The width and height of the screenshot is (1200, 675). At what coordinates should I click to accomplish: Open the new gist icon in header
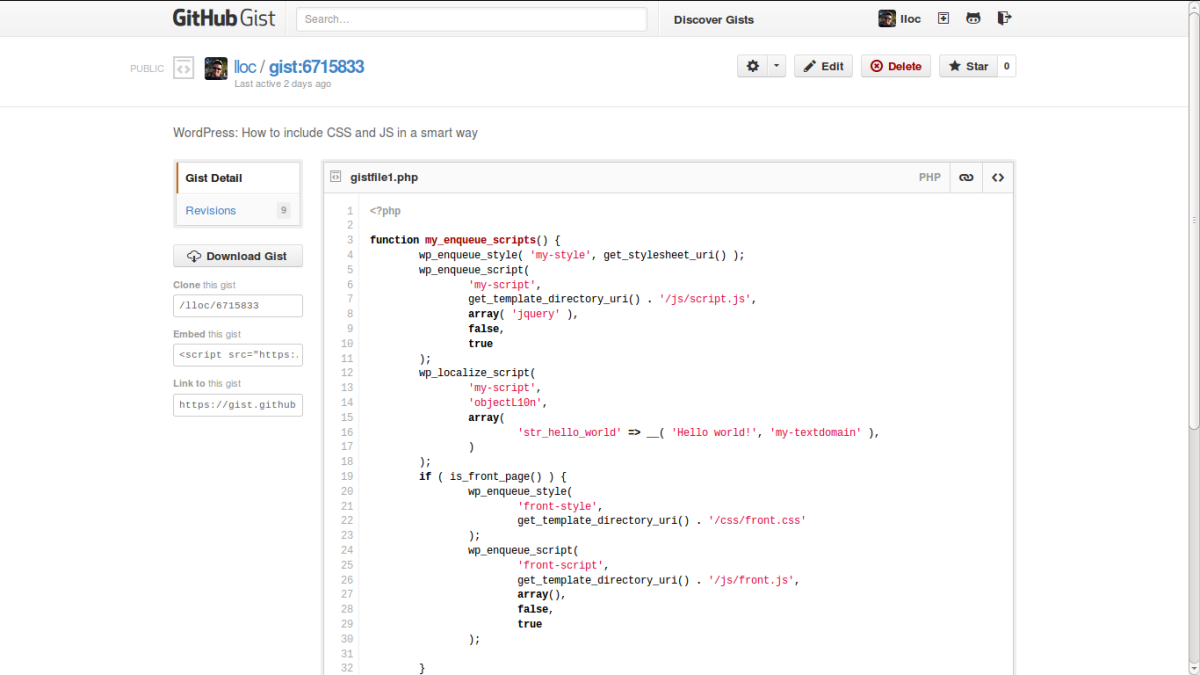click(x=943, y=18)
